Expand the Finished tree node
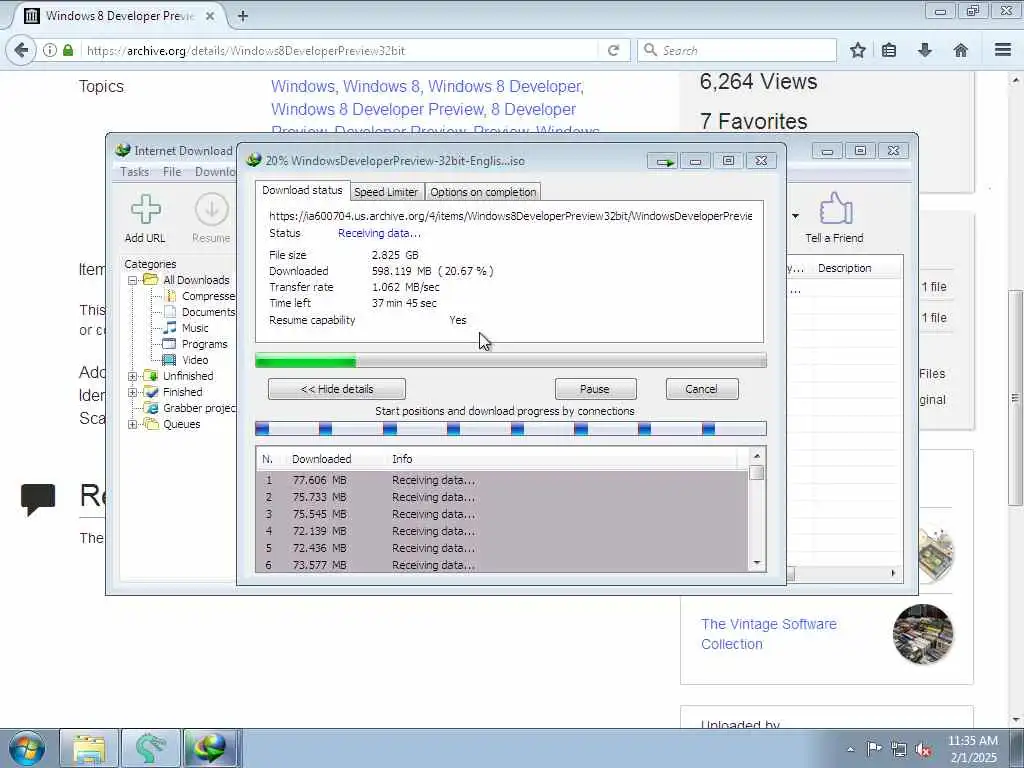The image size is (1024, 768). click(133, 392)
